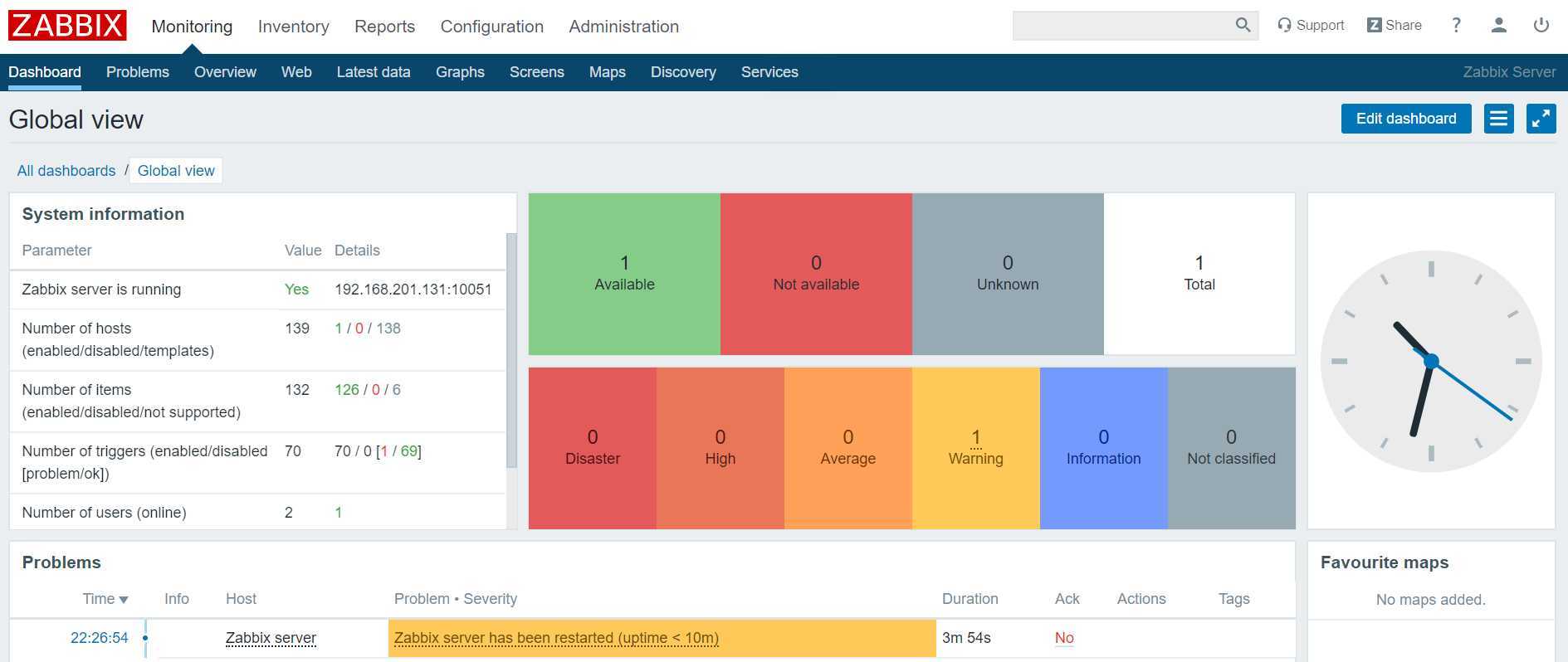
Task: Go to the Web tab
Action: (296, 72)
